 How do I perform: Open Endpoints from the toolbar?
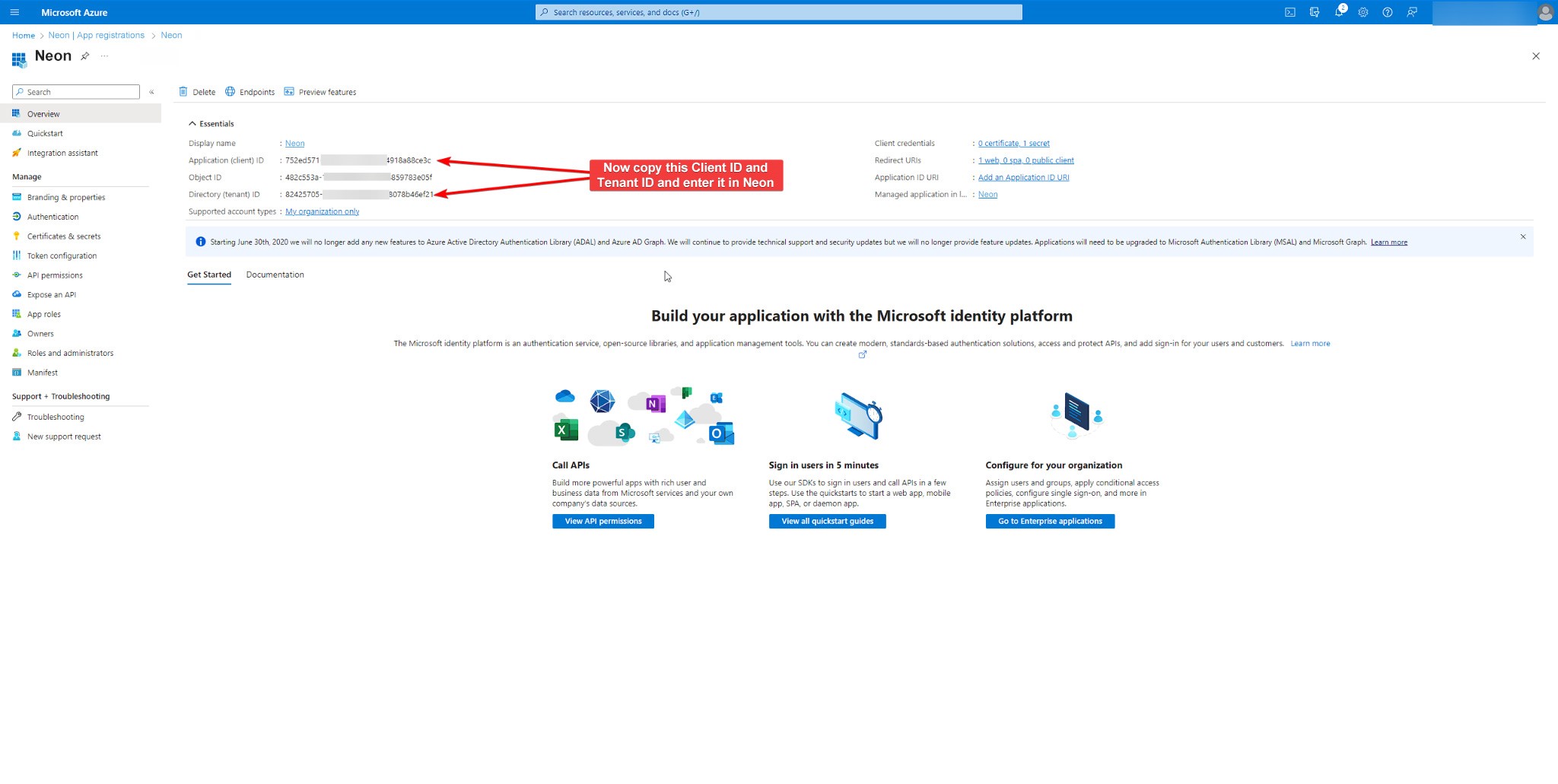(x=250, y=92)
